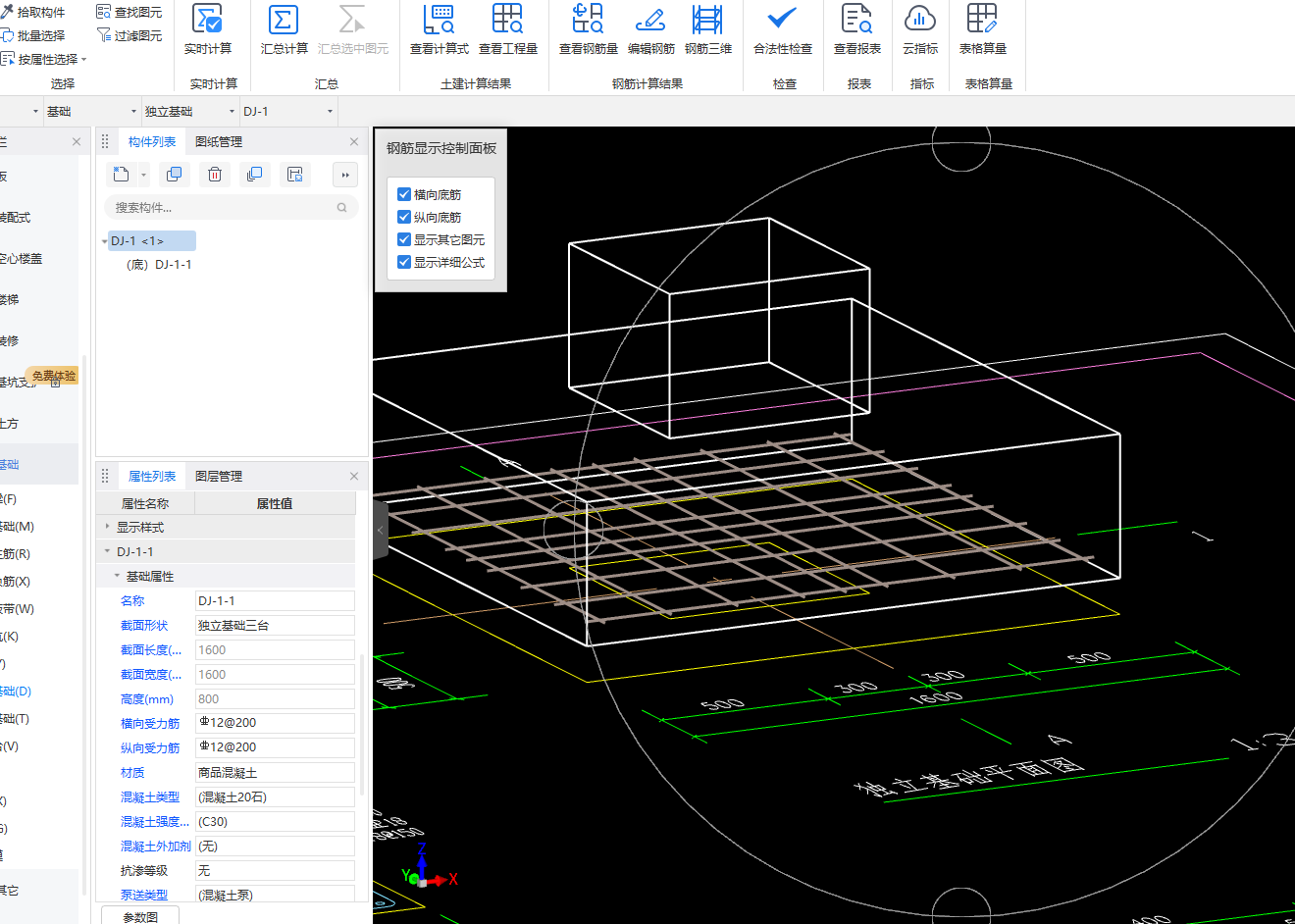Launch 表格算量 table quantity tool
1295x924 pixels.
point(983,29)
